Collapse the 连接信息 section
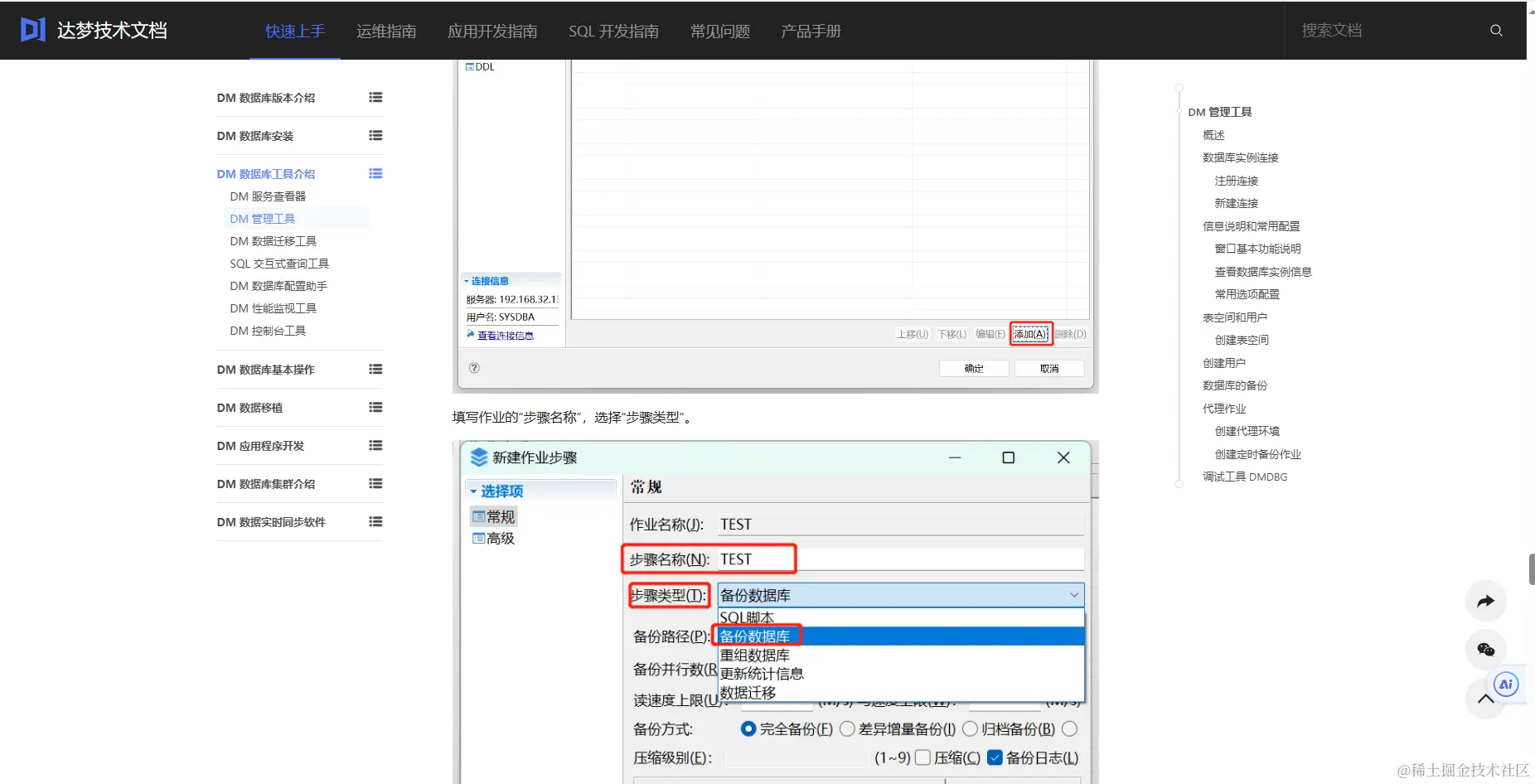Viewport: 1535px width, 784px height. (466, 281)
